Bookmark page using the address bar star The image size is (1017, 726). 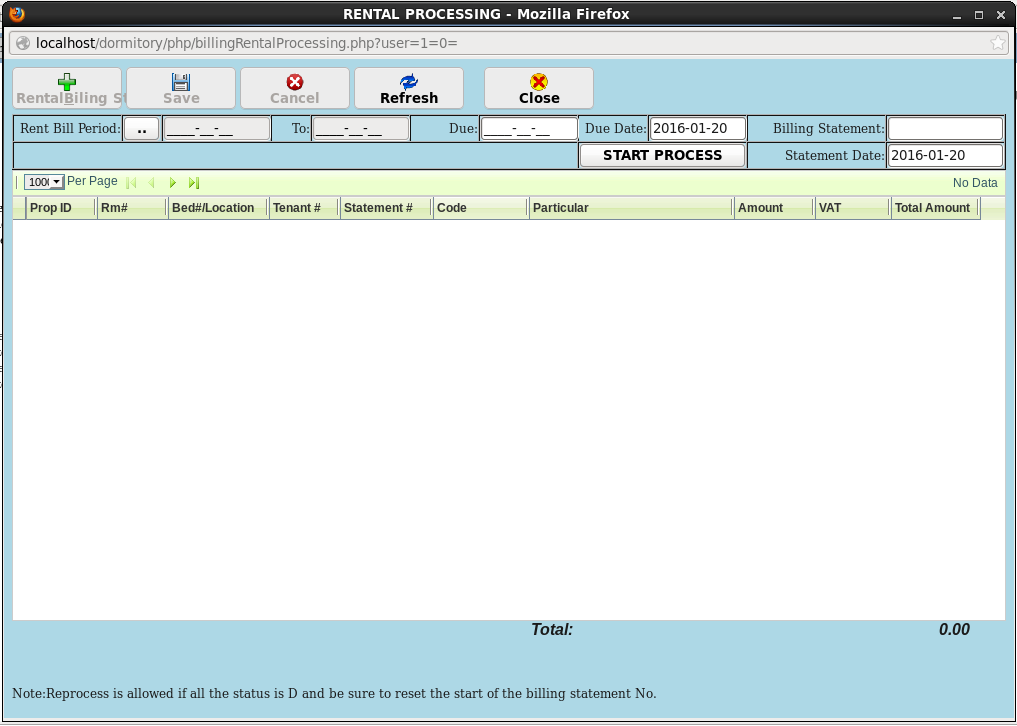pyautogui.click(x=997, y=43)
